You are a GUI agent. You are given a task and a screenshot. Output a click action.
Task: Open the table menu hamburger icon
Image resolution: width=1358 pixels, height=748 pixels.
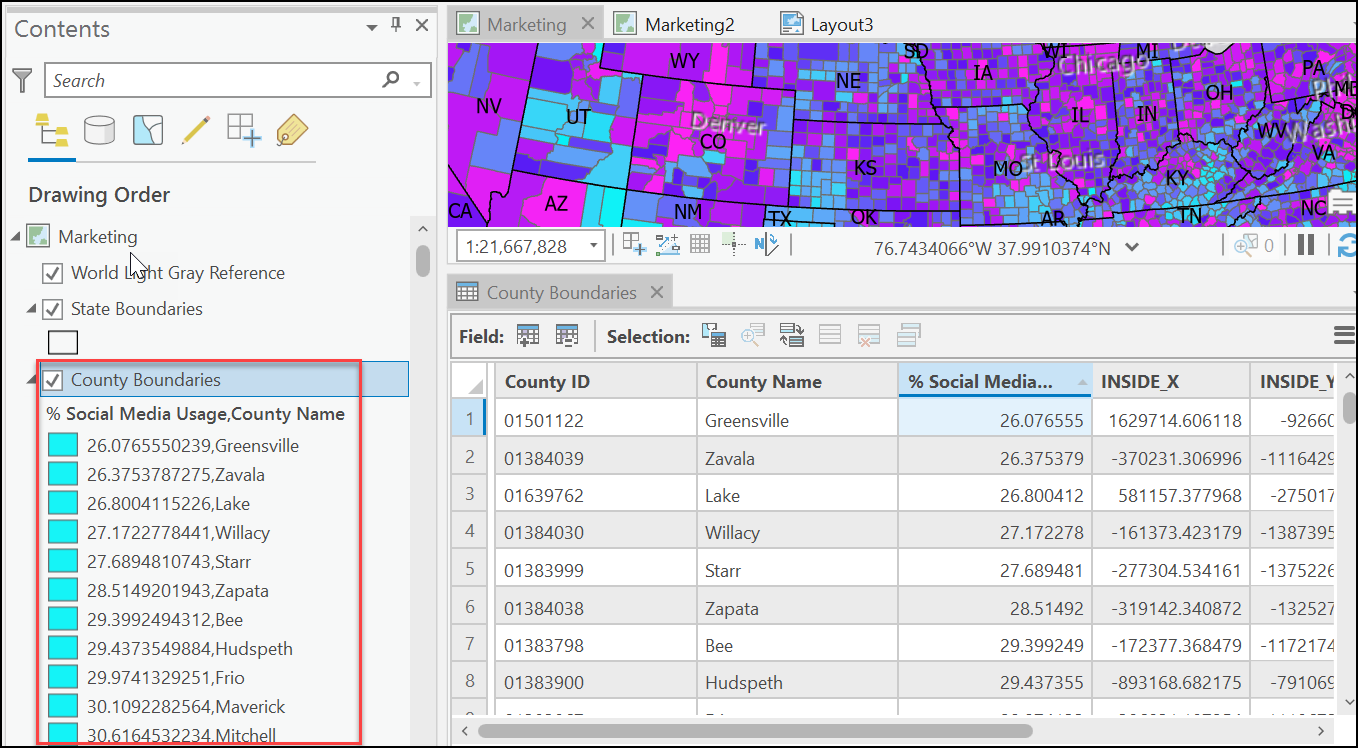(x=1346, y=335)
